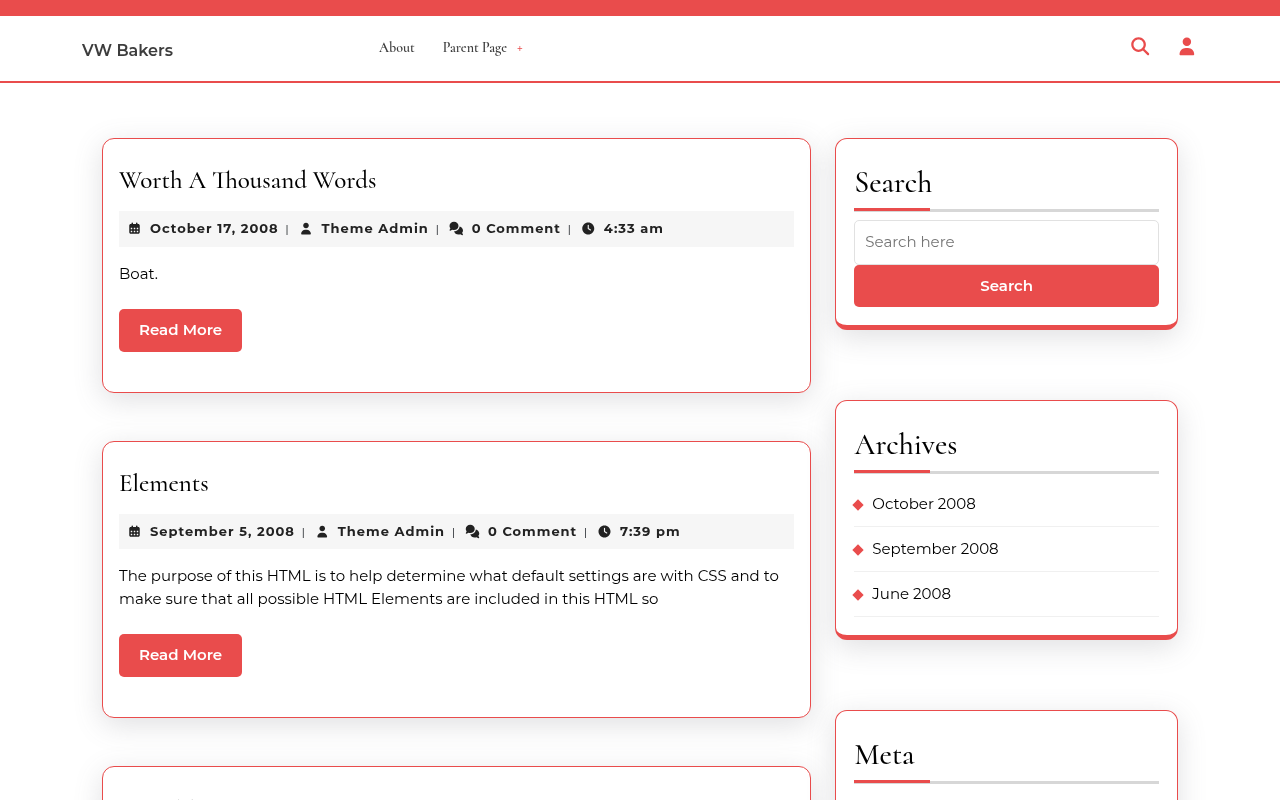1280x800 pixels.
Task: Open the About menu item
Action: click(397, 48)
